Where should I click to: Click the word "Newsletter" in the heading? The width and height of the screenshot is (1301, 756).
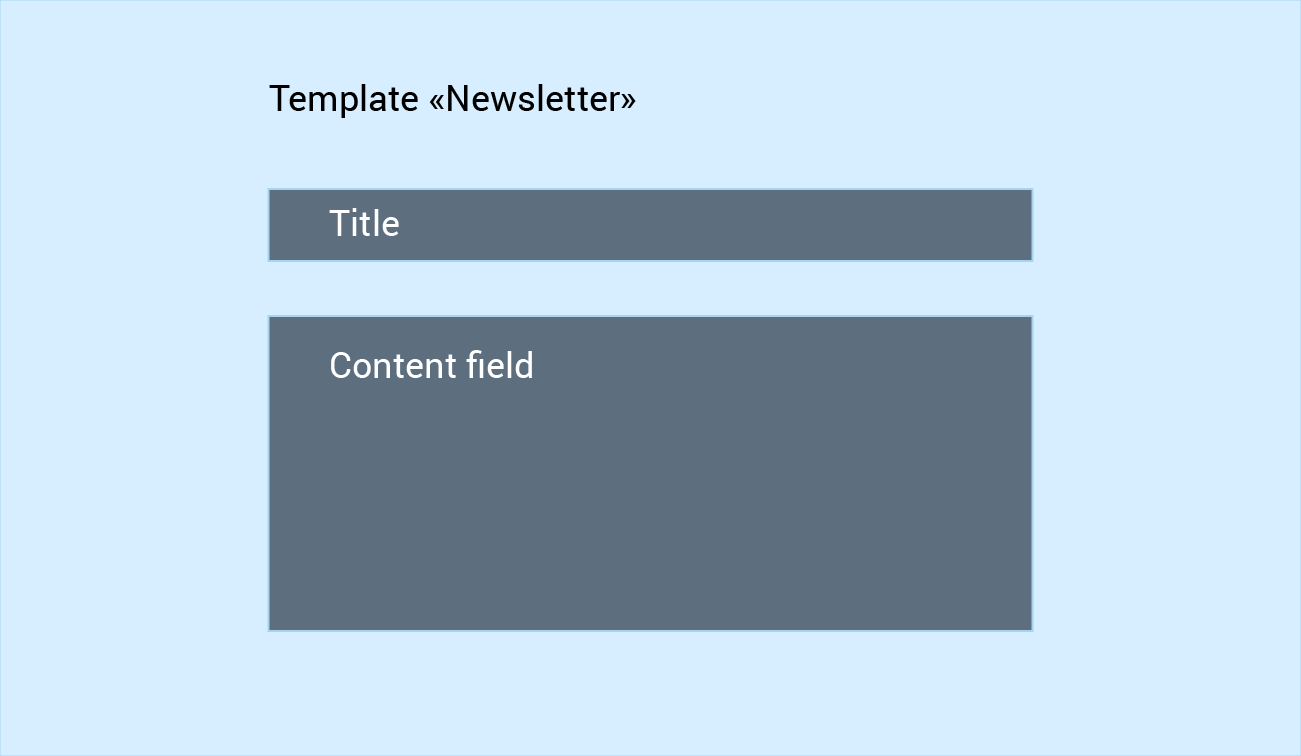click(533, 99)
